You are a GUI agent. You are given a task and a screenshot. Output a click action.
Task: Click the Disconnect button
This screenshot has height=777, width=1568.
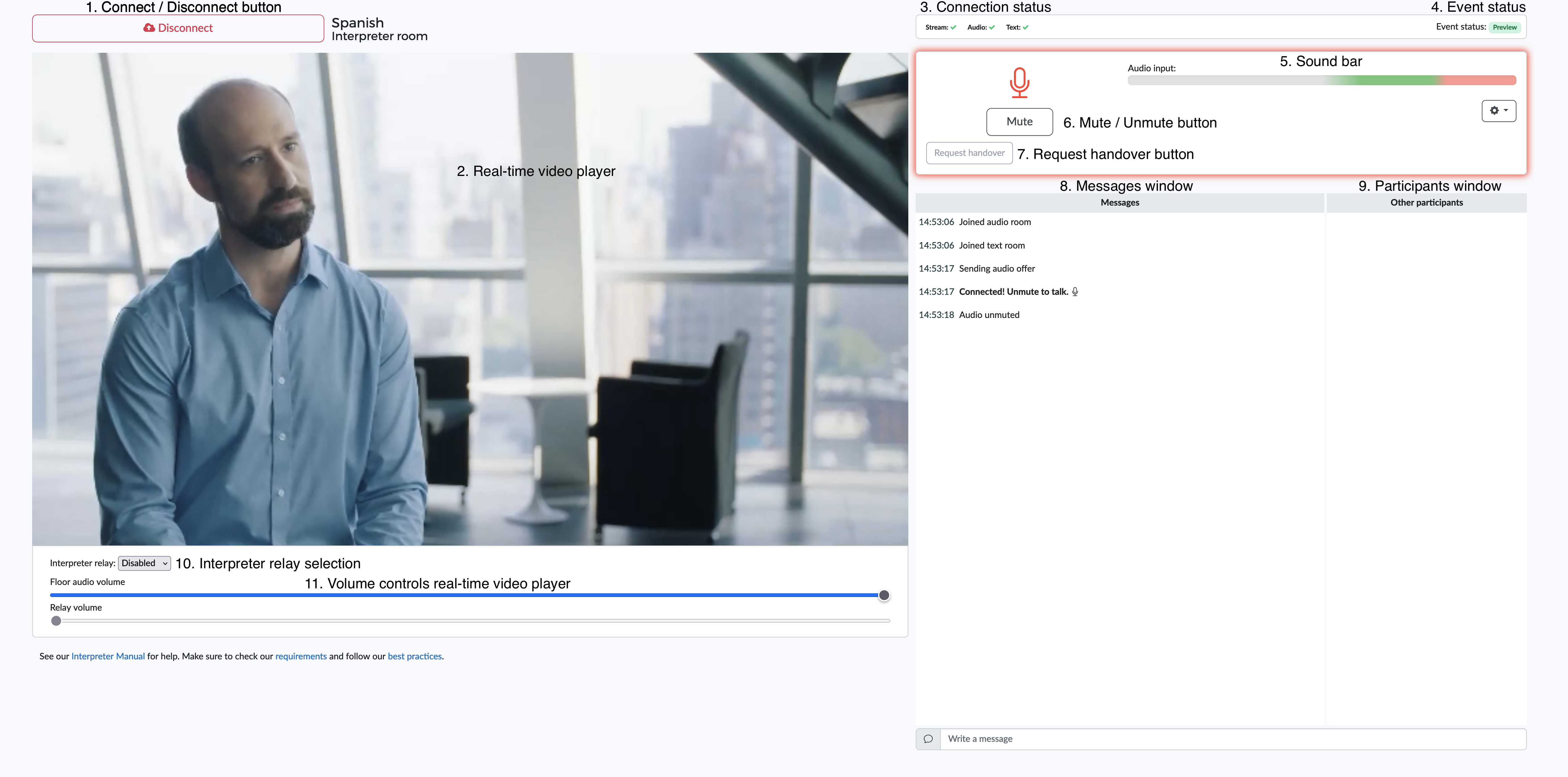click(x=178, y=28)
